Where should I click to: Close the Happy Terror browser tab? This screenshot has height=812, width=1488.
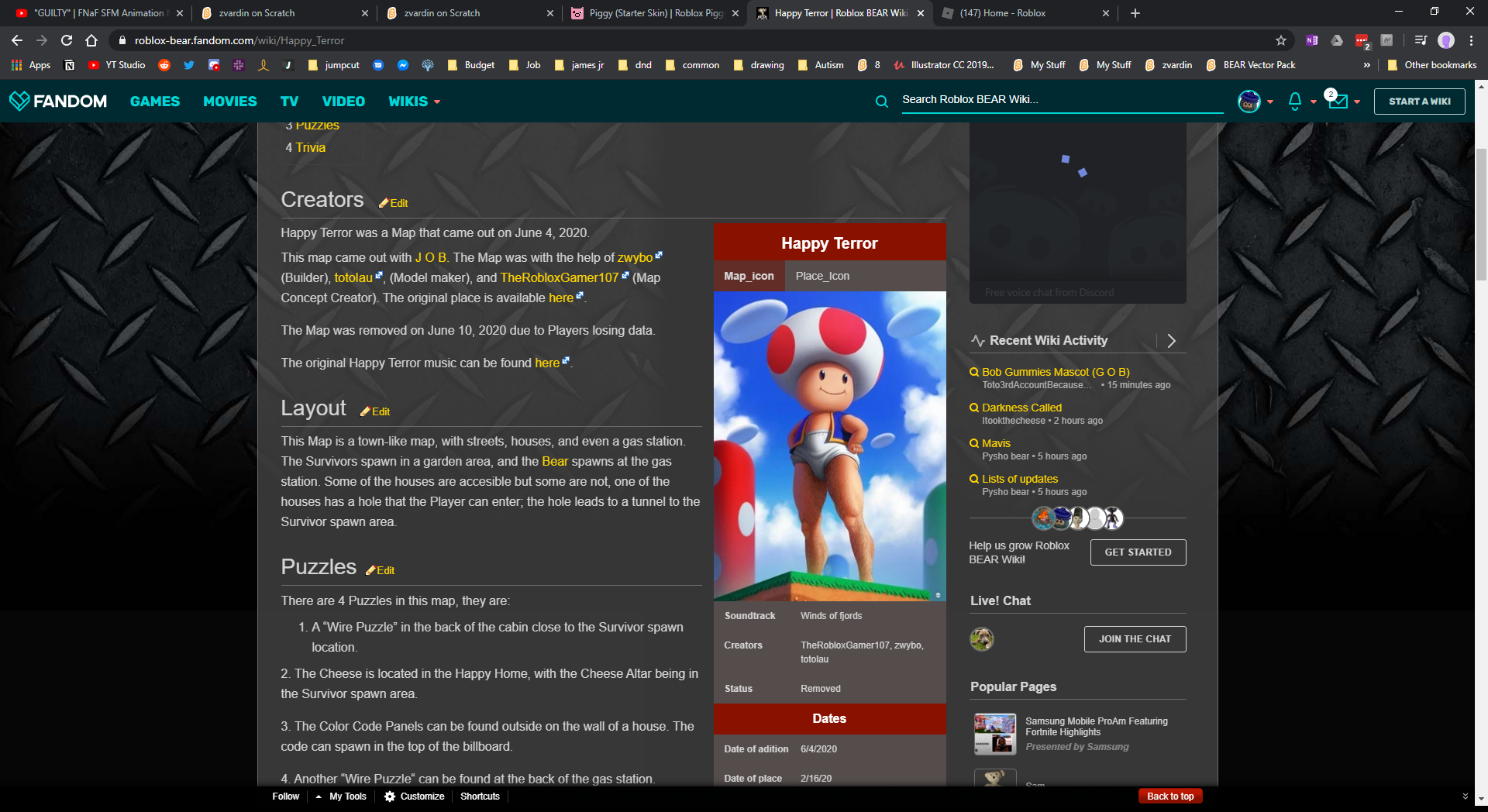click(921, 13)
